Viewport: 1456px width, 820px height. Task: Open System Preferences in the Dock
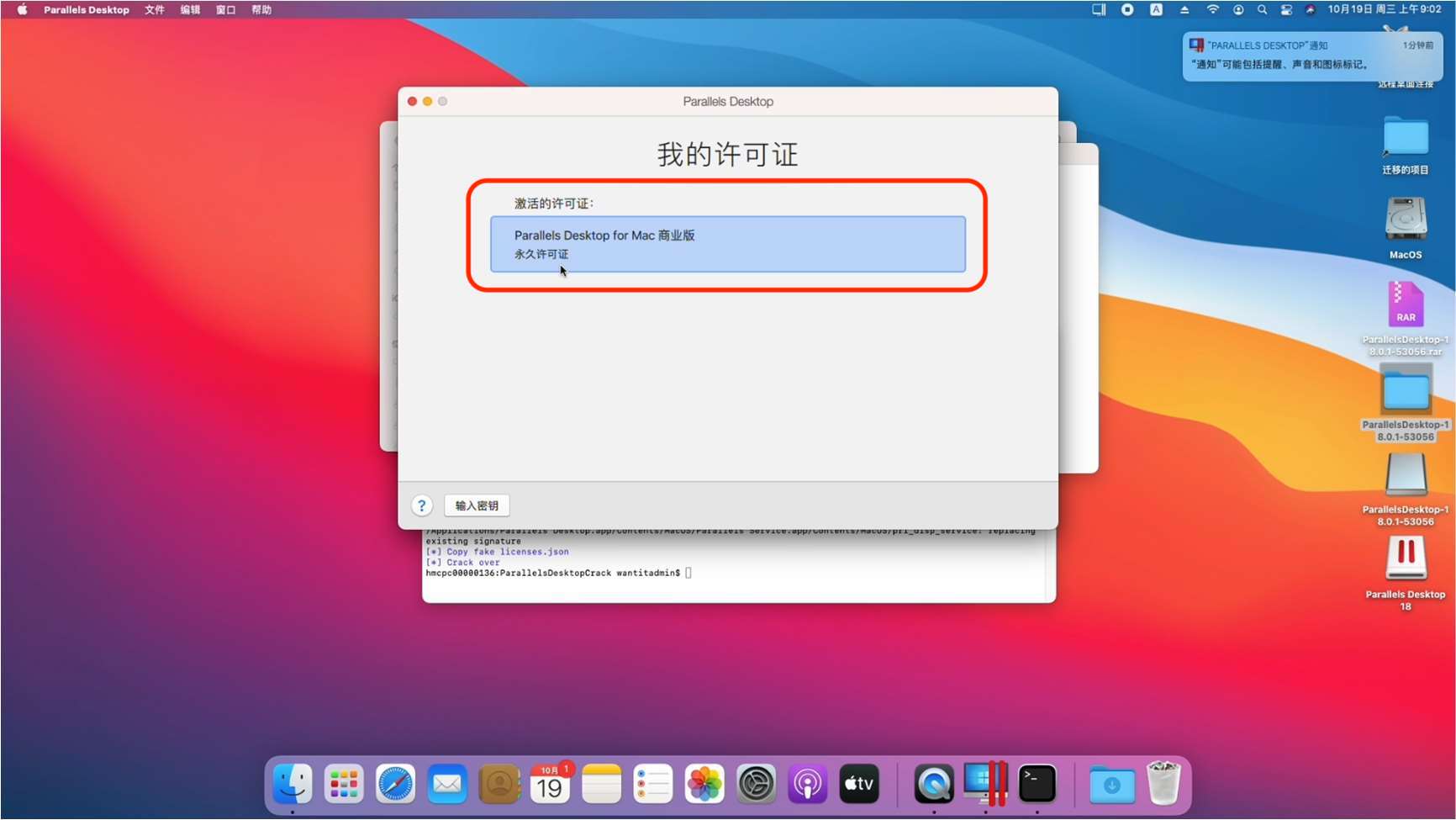point(756,784)
